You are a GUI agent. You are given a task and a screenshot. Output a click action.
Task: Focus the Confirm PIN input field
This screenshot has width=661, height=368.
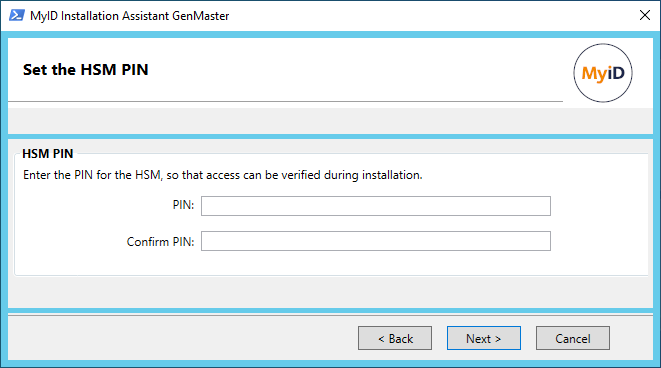point(376,241)
